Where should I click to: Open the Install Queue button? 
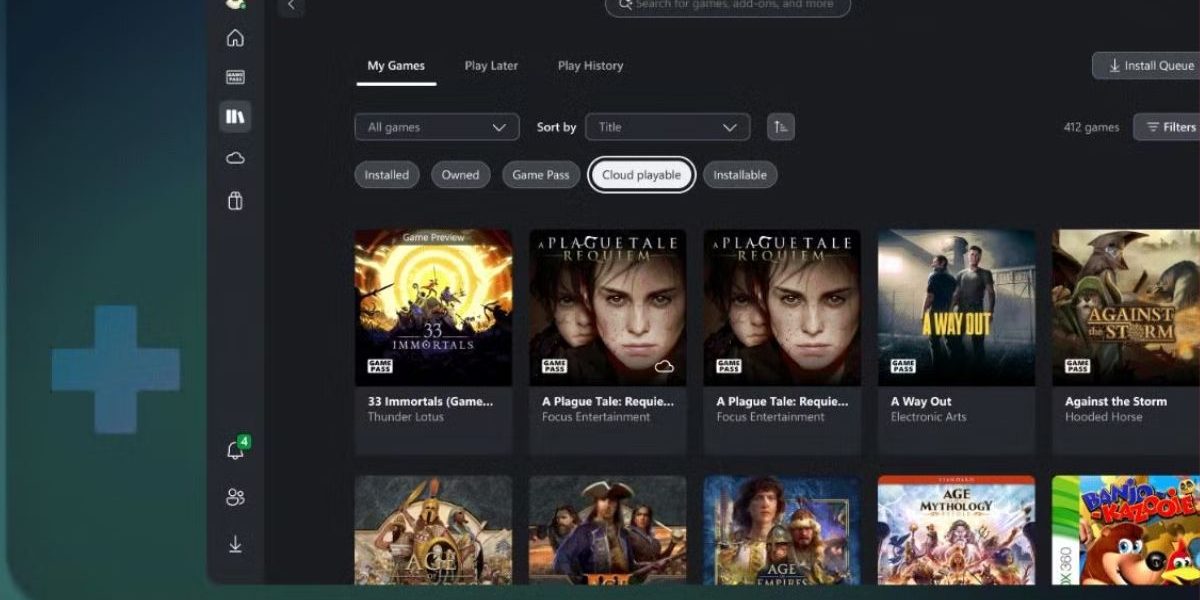click(x=1148, y=66)
